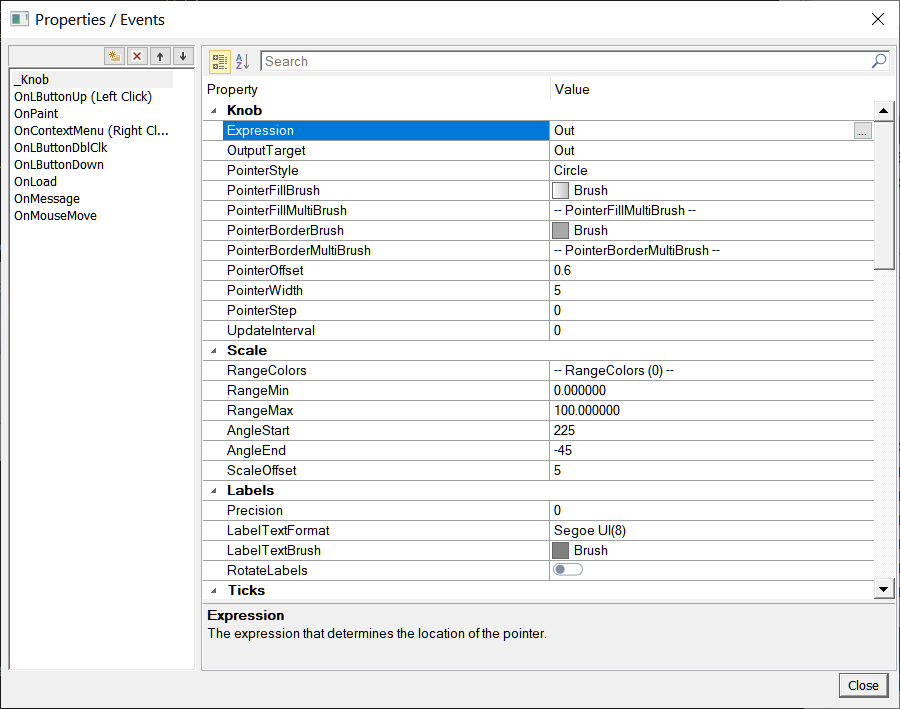900x709 pixels.
Task: Click the search magnifier icon
Action: point(879,61)
